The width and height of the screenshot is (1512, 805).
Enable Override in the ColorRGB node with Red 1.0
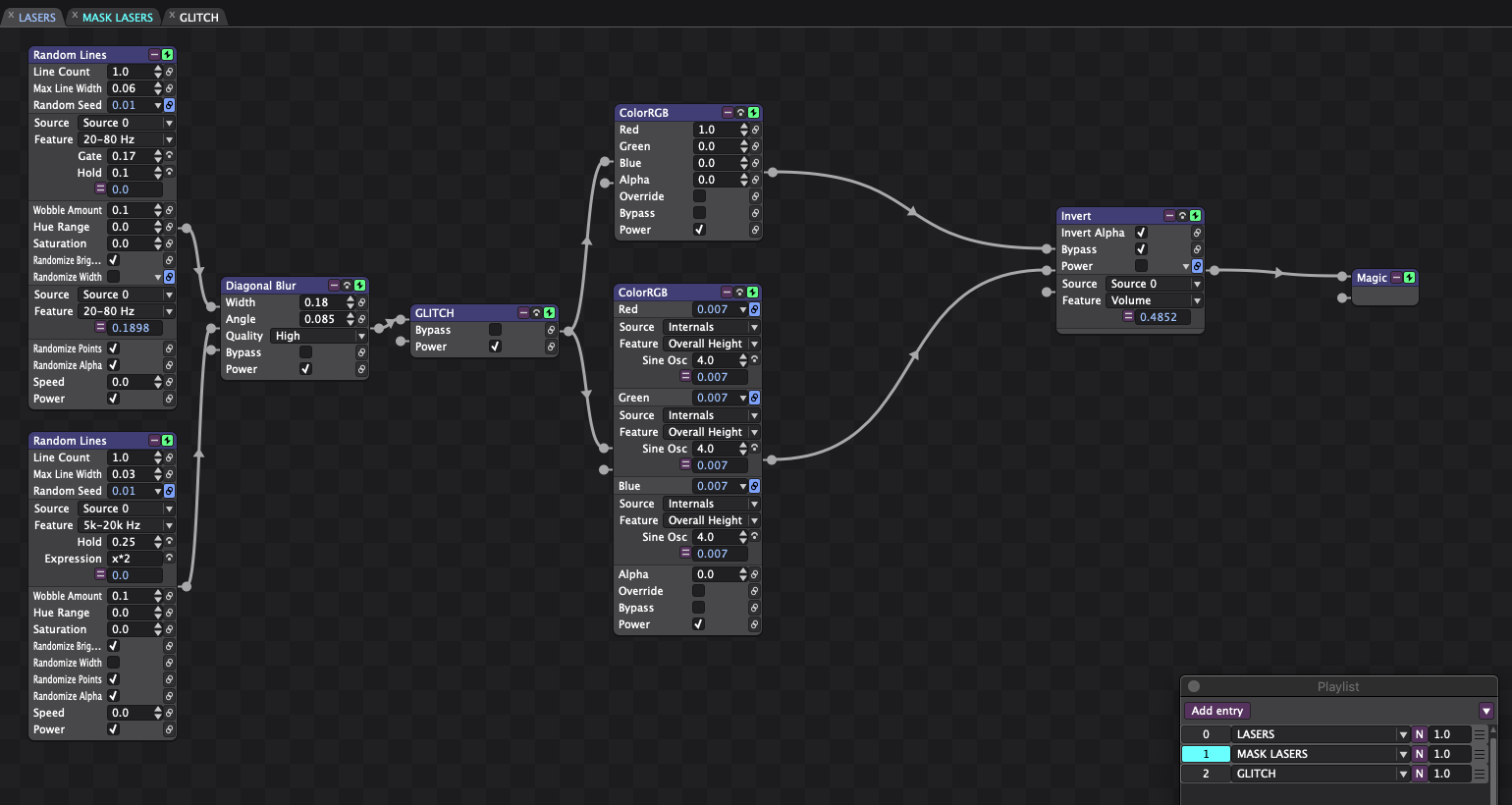tap(699, 196)
